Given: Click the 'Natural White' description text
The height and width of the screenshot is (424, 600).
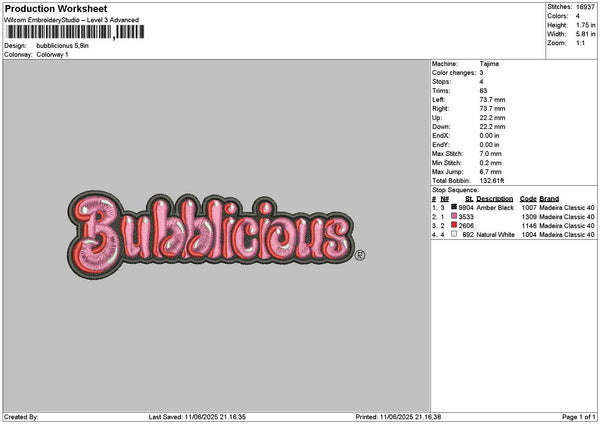Looking at the screenshot, I should click(495, 235).
